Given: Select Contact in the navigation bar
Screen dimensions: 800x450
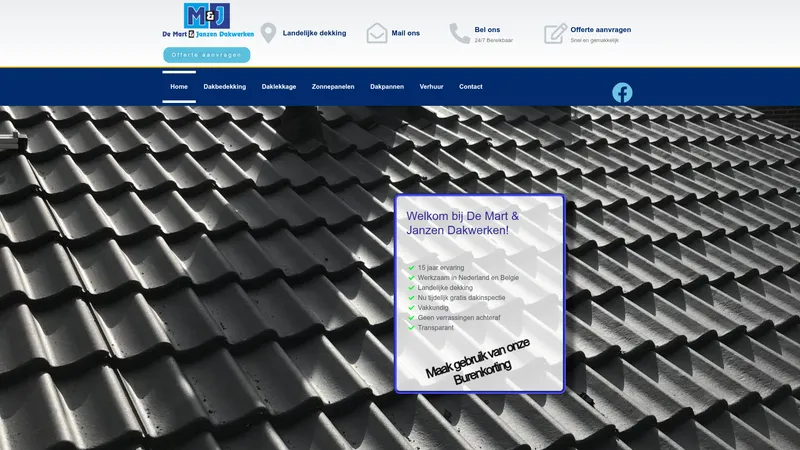Looking at the screenshot, I should point(470,87).
